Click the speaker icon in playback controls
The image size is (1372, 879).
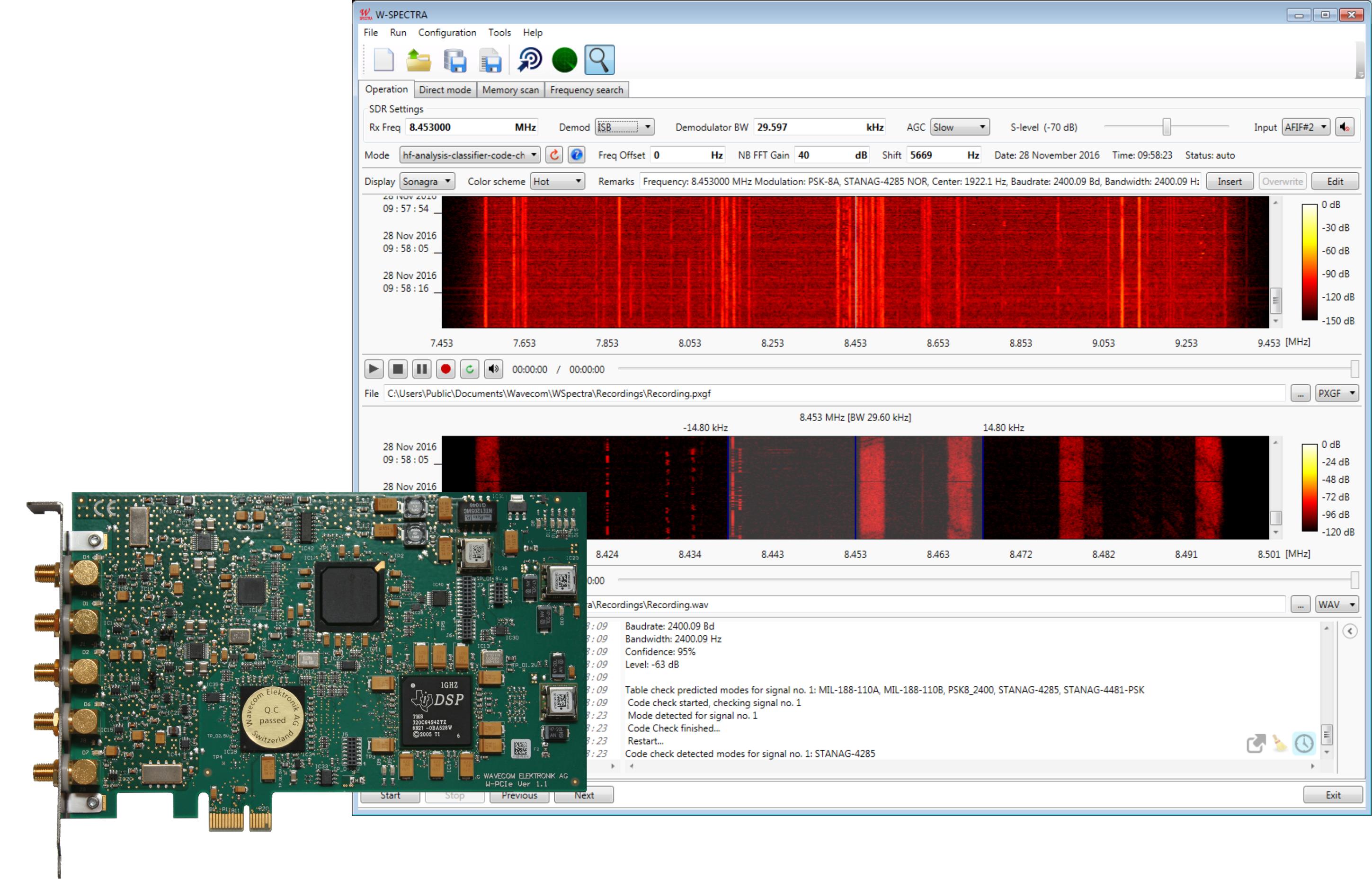(494, 369)
